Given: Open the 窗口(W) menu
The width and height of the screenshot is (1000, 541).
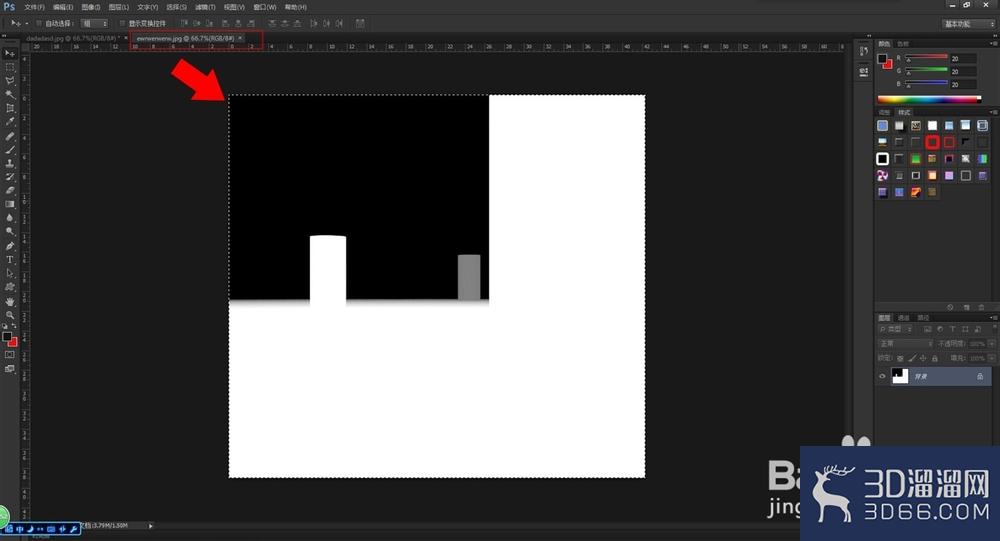Looking at the screenshot, I should [265, 7].
